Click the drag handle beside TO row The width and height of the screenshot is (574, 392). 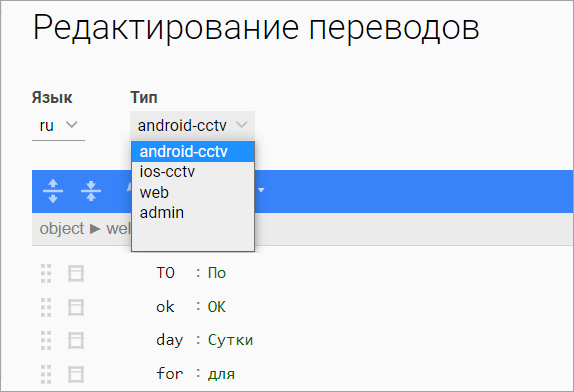pyautogui.click(x=46, y=273)
